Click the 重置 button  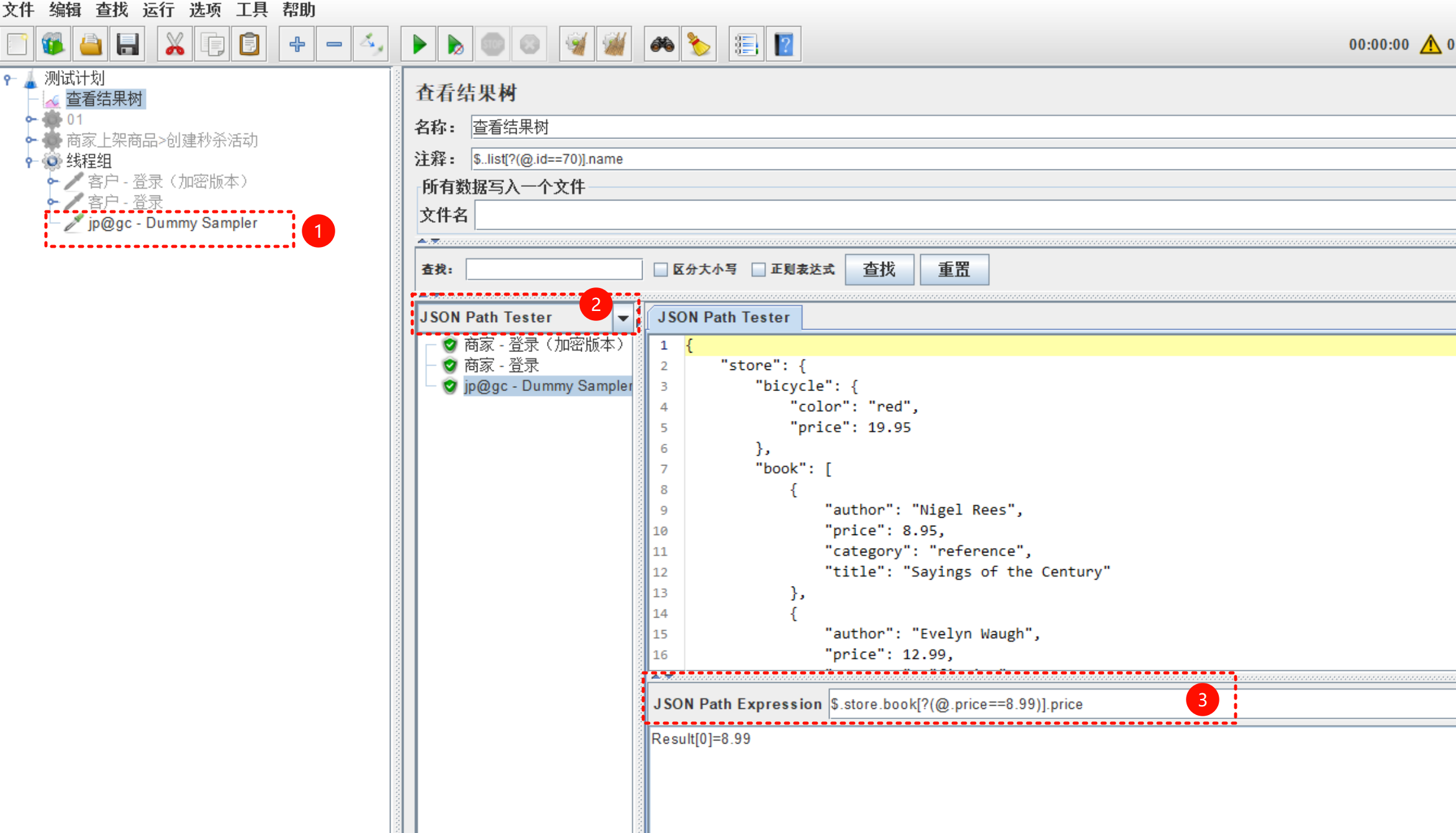click(954, 269)
